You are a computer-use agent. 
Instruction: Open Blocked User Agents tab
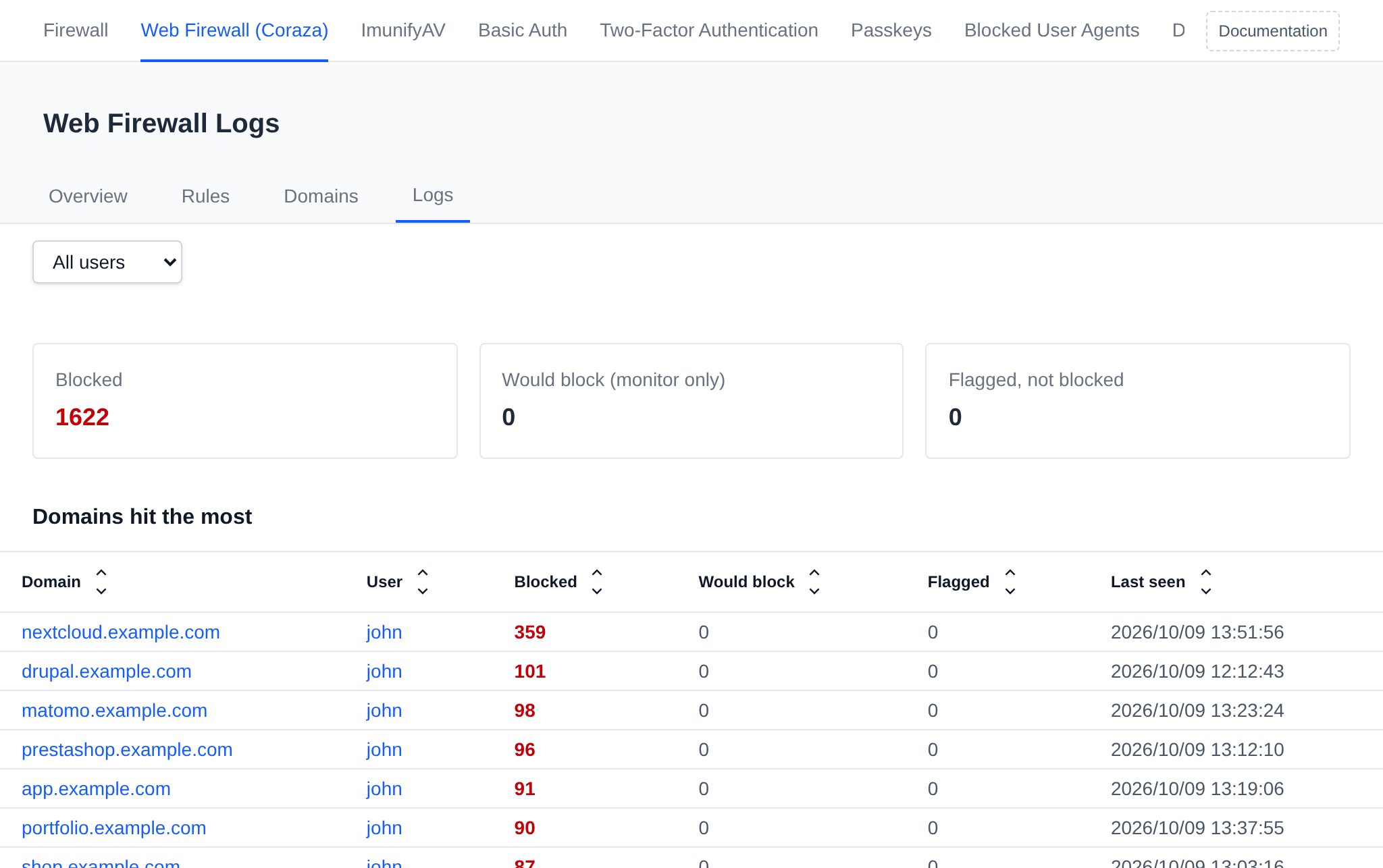(x=1051, y=30)
